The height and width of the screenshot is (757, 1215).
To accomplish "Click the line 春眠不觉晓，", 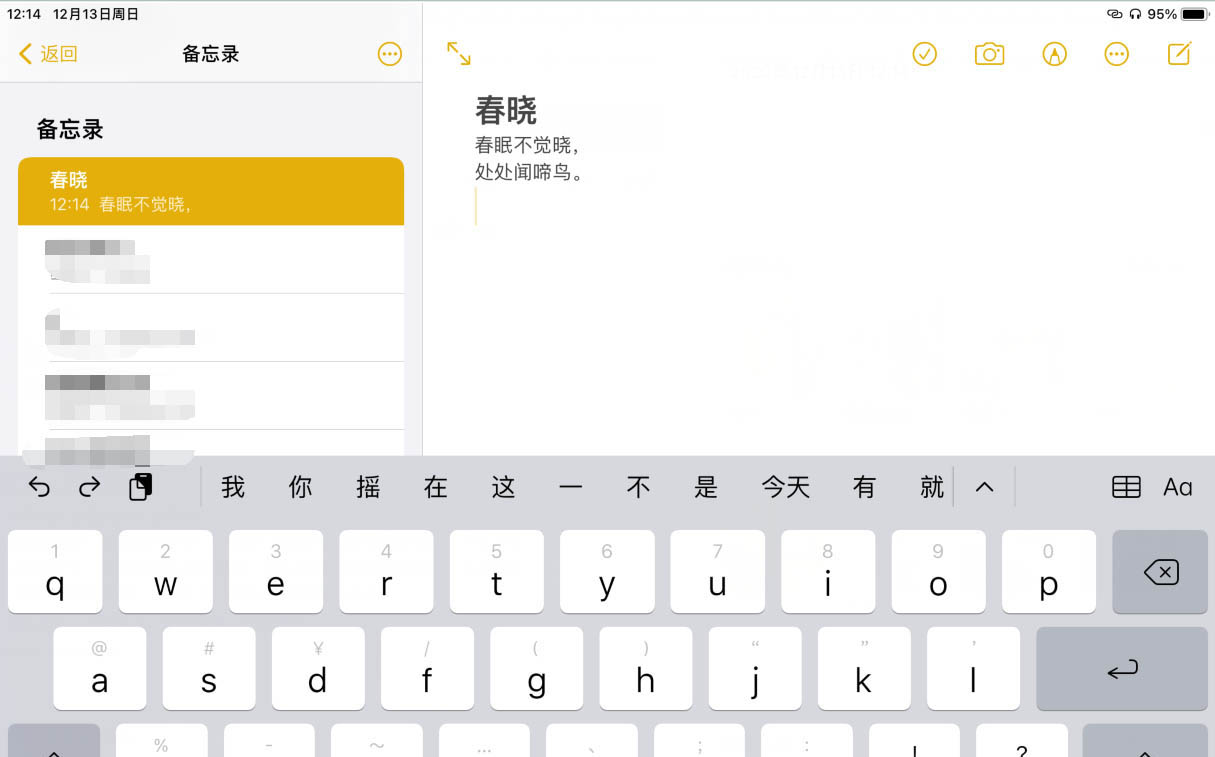I will tap(527, 145).
